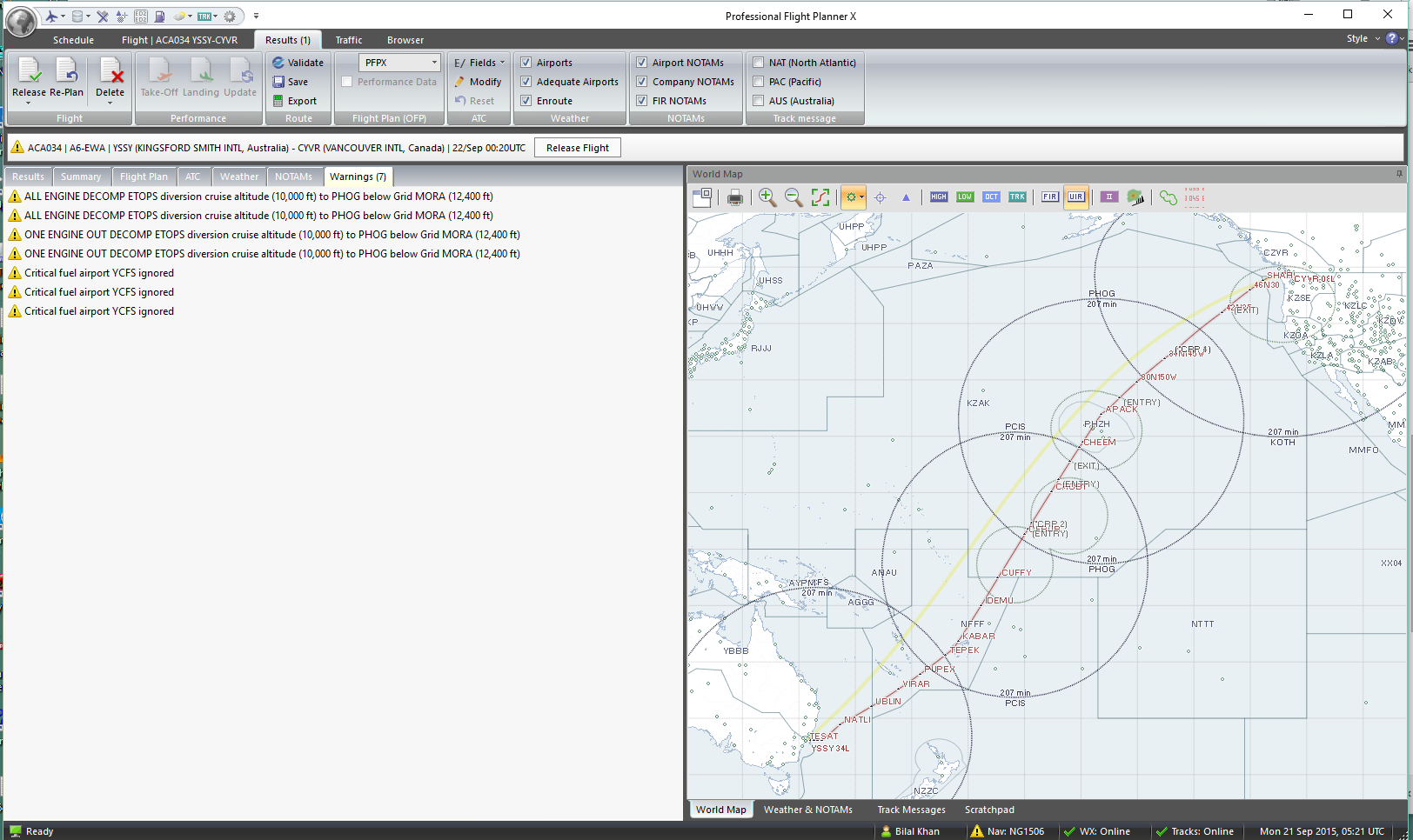Enable PAC (Pacific) track message
Image resolution: width=1413 pixels, height=840 pixels.
[758, 82]
